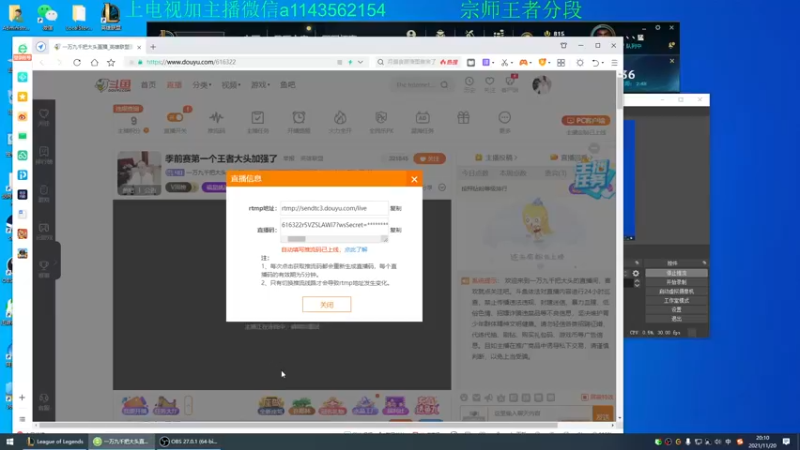Close the orange 直播信息 dialog with X

point(414,179)
